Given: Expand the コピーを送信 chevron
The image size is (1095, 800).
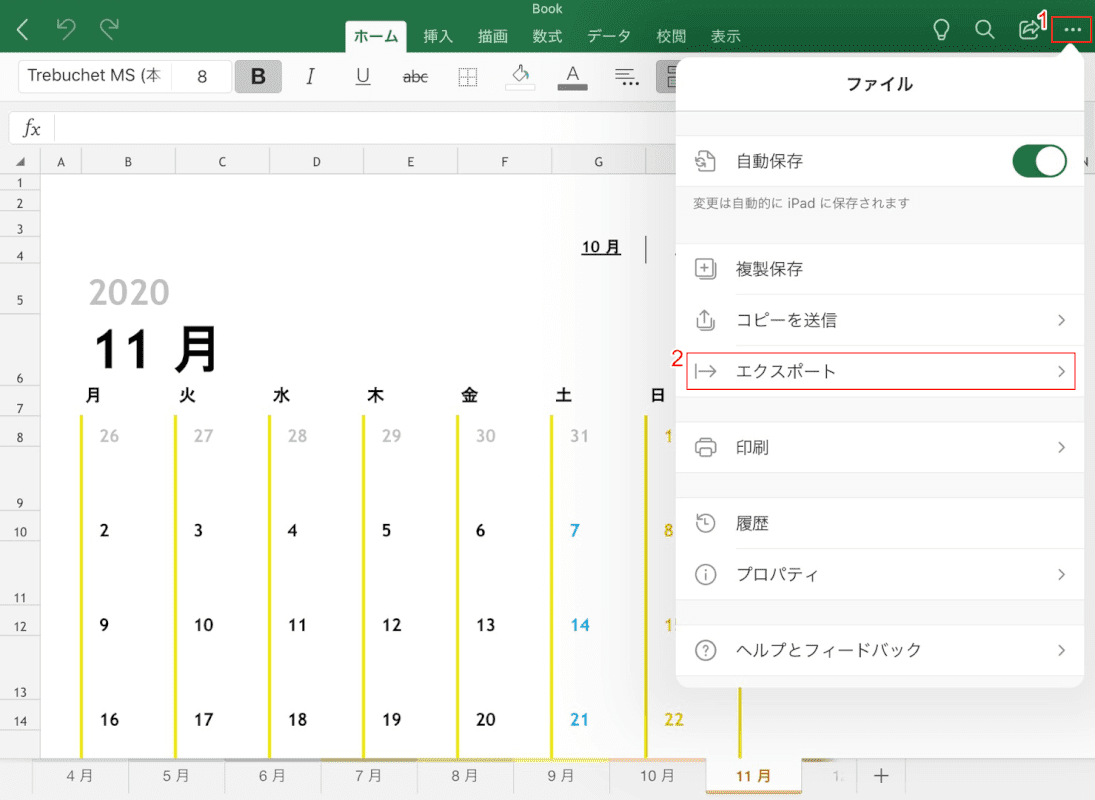Looking at the screenshot, I should (1061, 320).
